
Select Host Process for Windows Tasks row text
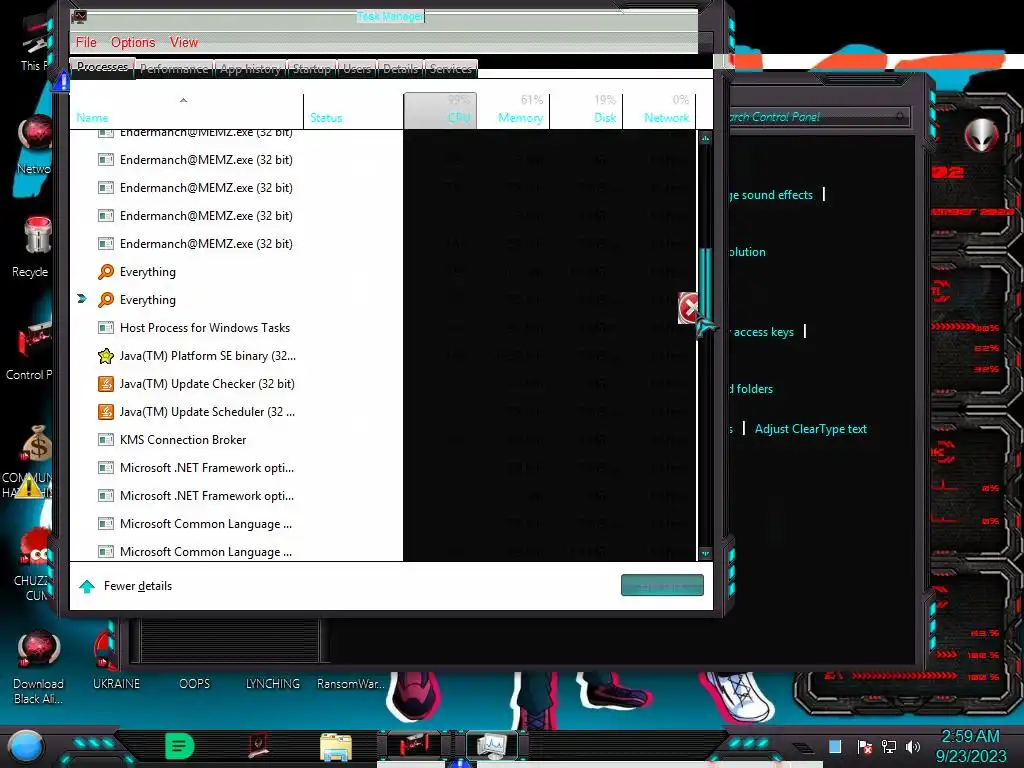pyautogui.click(x=204, y=328)
